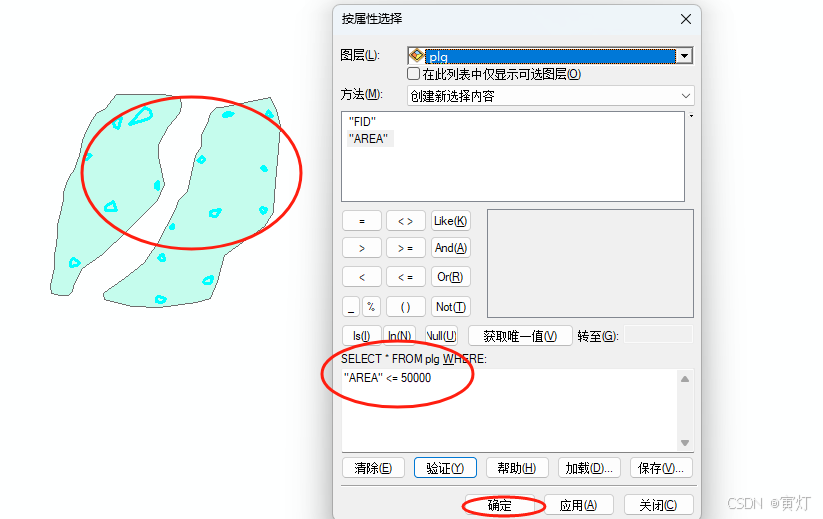Click Get Unique Values (获取唯一值) button

[520, 336]
